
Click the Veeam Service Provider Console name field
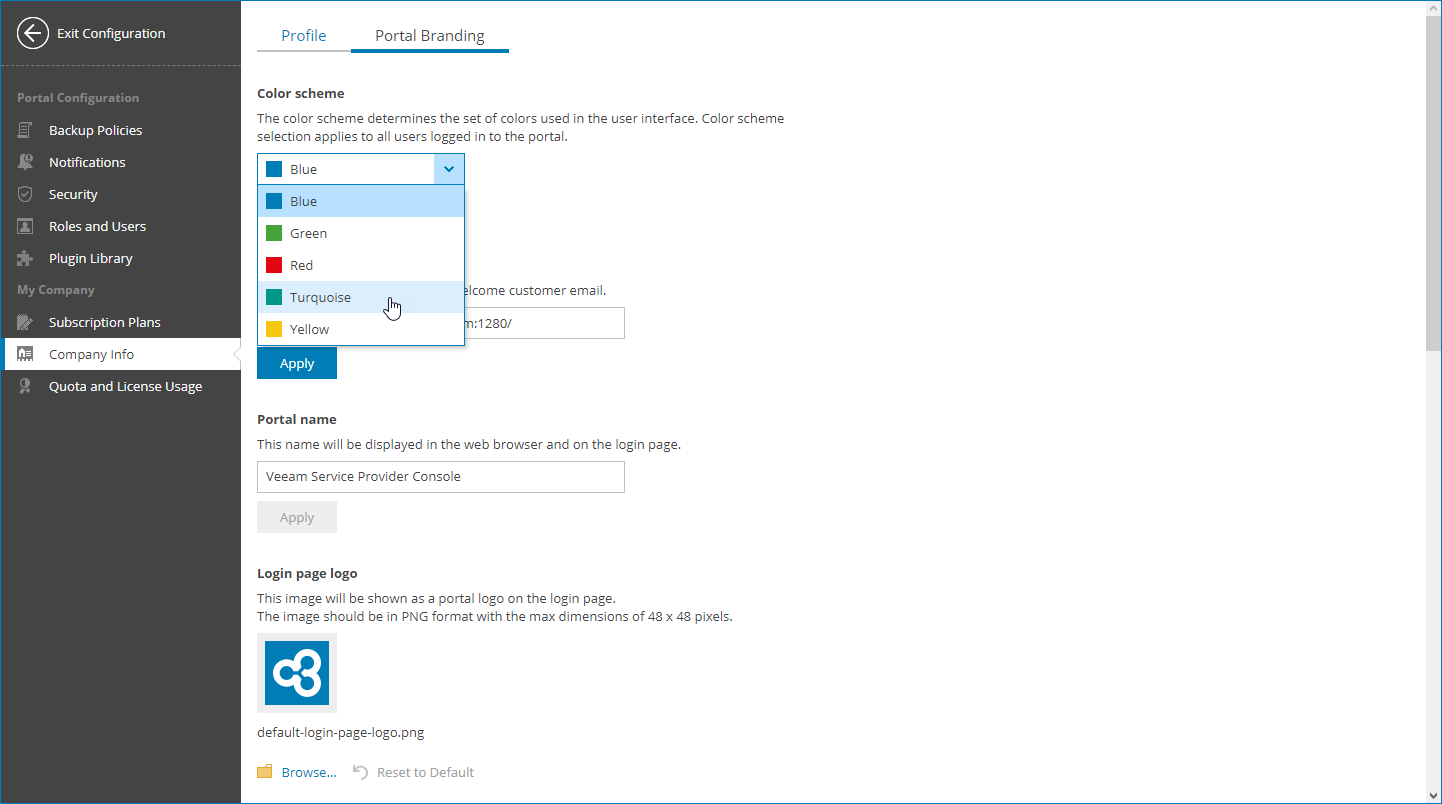(440, 477)
